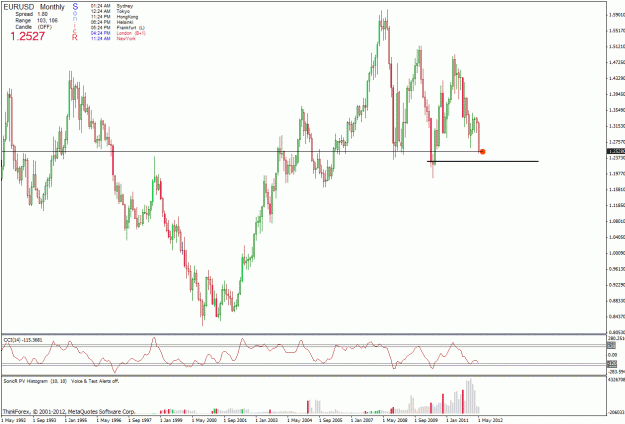Select the red London session row
This screenshot has width=625, height=424.
pyautogui.click(x=118, y=33)
